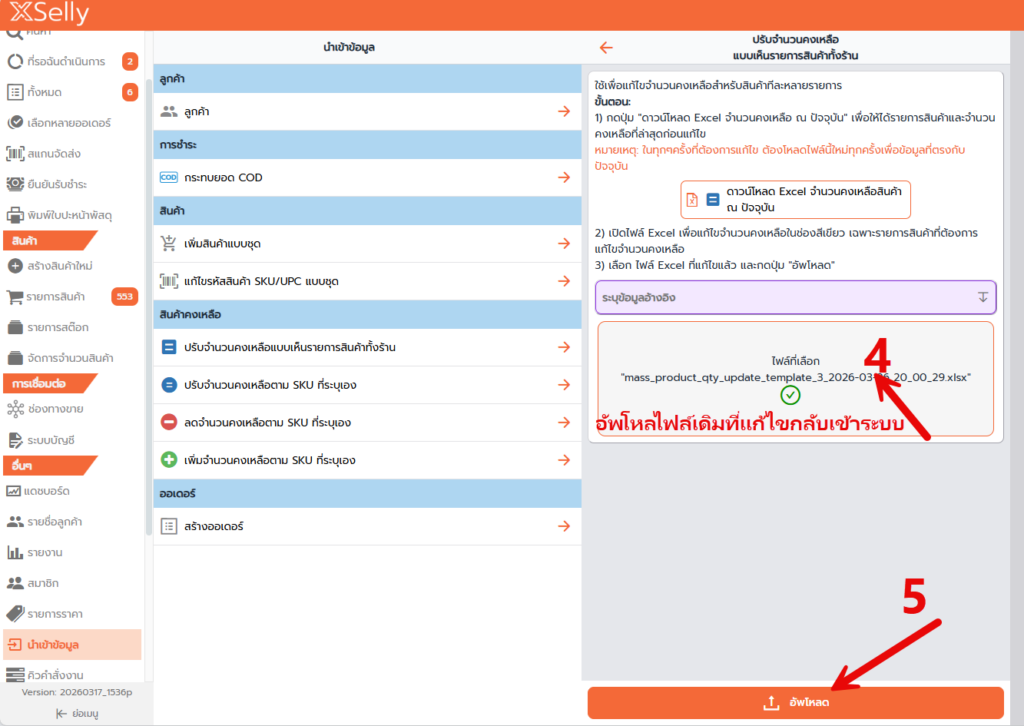This screenshot has width=1024, height=726.
Task: Click the cart icon for เพิ่มสินค้าแบบชุด
Action: tap(168, 243)
